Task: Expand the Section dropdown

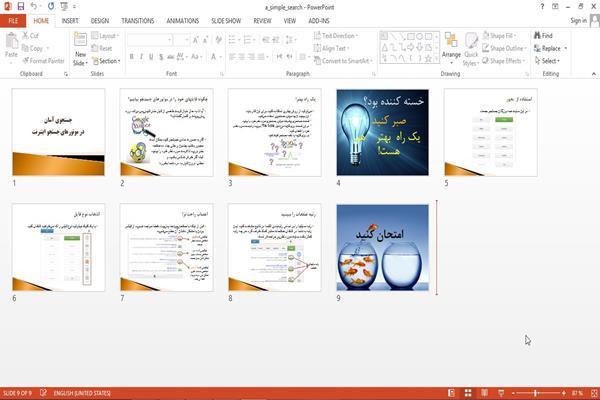Action: point(106,61)
